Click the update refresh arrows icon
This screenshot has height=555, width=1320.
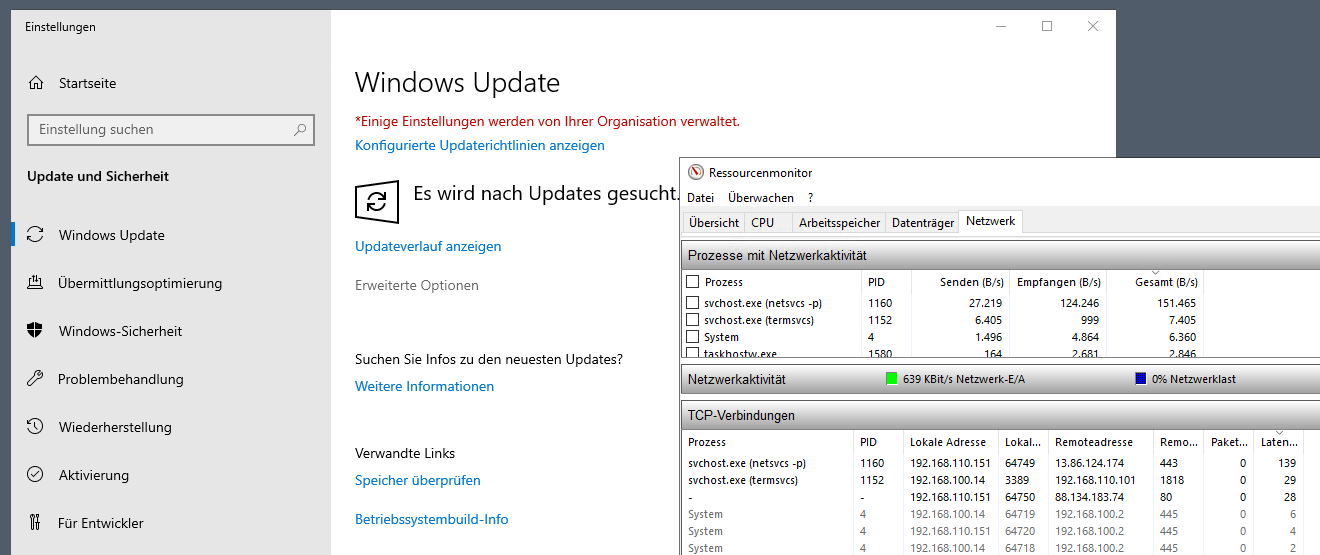pos(377,201)
